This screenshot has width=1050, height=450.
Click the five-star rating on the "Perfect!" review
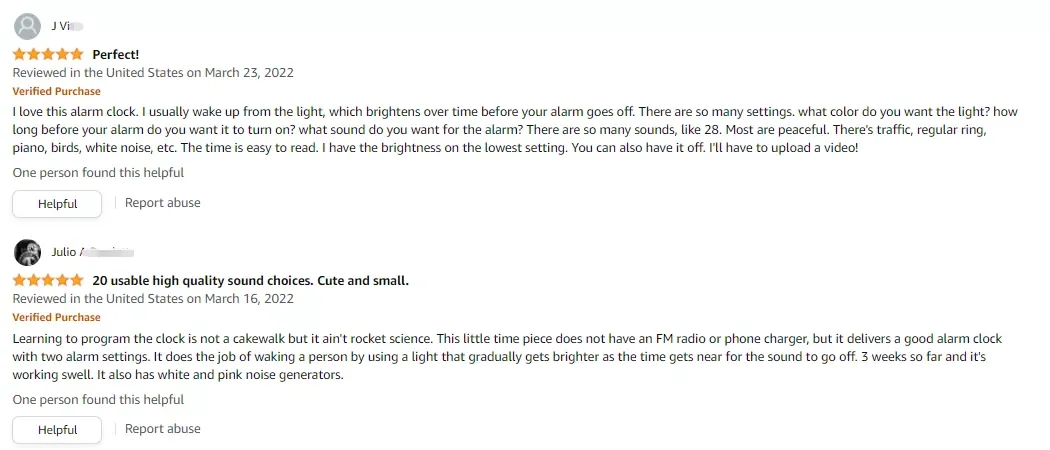[48, 54]
